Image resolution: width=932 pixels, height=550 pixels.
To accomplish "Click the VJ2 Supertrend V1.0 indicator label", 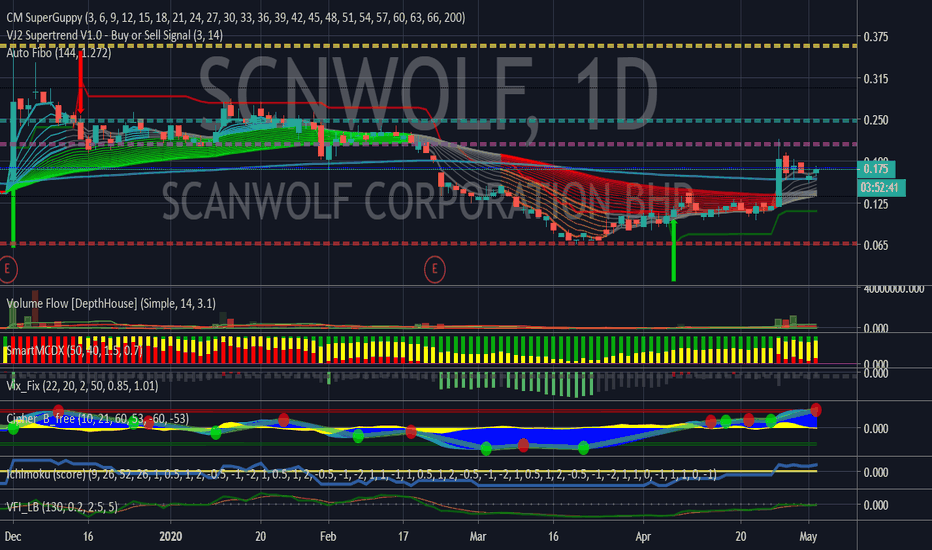I will [x=115, y=35].
